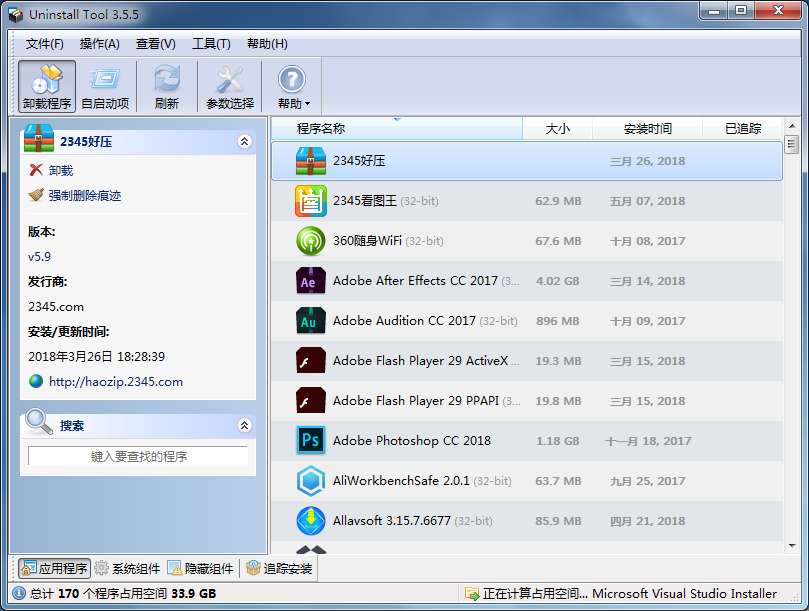Click the Uninstall Tool title bar icon
The height and width of the screenshot is (611, 809).
tap(16, 15)
